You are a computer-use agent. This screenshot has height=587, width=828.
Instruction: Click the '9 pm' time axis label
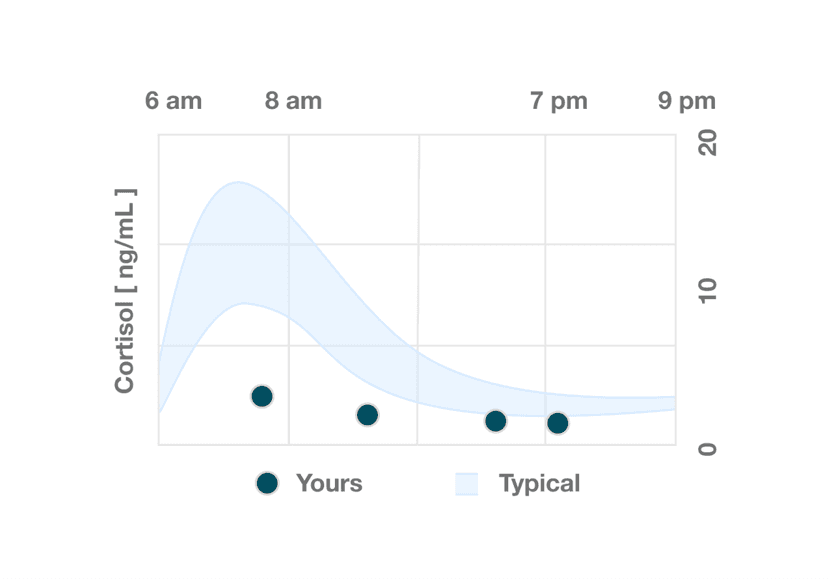(x=687, y=101)
